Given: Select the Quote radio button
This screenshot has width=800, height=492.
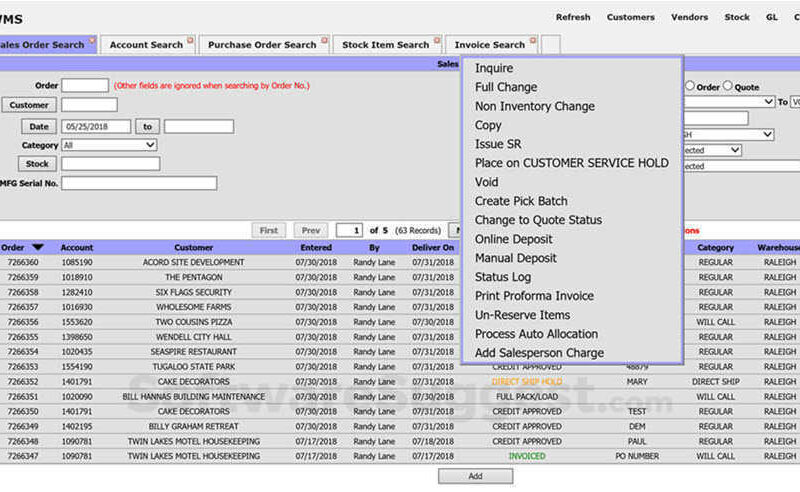Looking at the screenshot, I should tap(728, 86).
